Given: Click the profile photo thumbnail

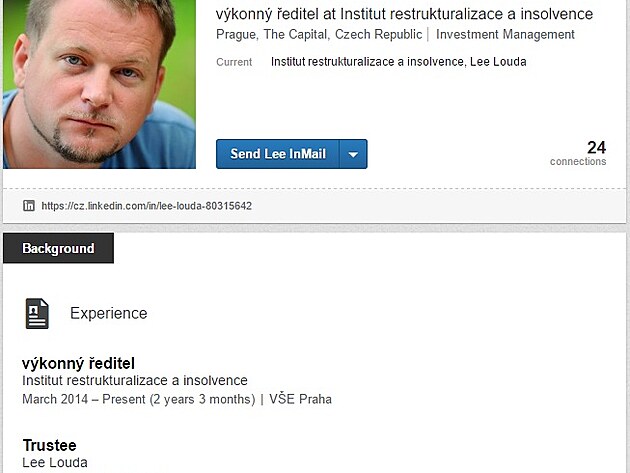Looking at the screenshot, I should [99, 84].
